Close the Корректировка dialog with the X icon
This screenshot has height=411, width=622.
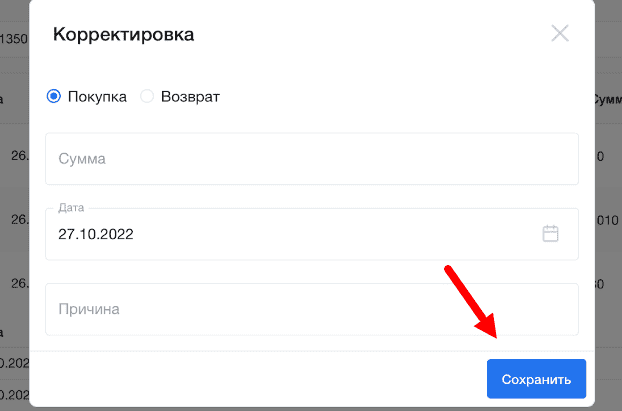point(560,33)
